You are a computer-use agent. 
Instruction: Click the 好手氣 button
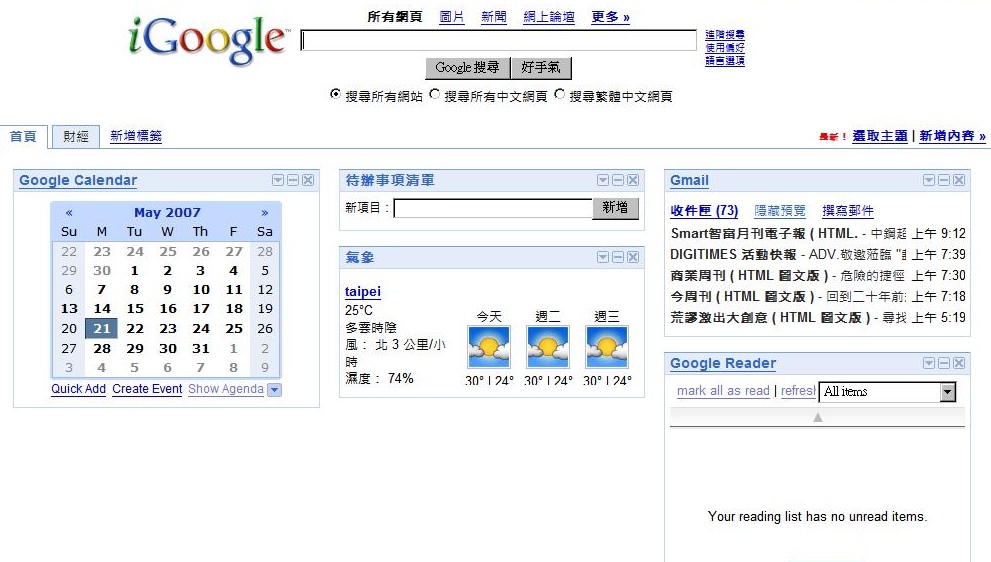[x=540, y=68]
